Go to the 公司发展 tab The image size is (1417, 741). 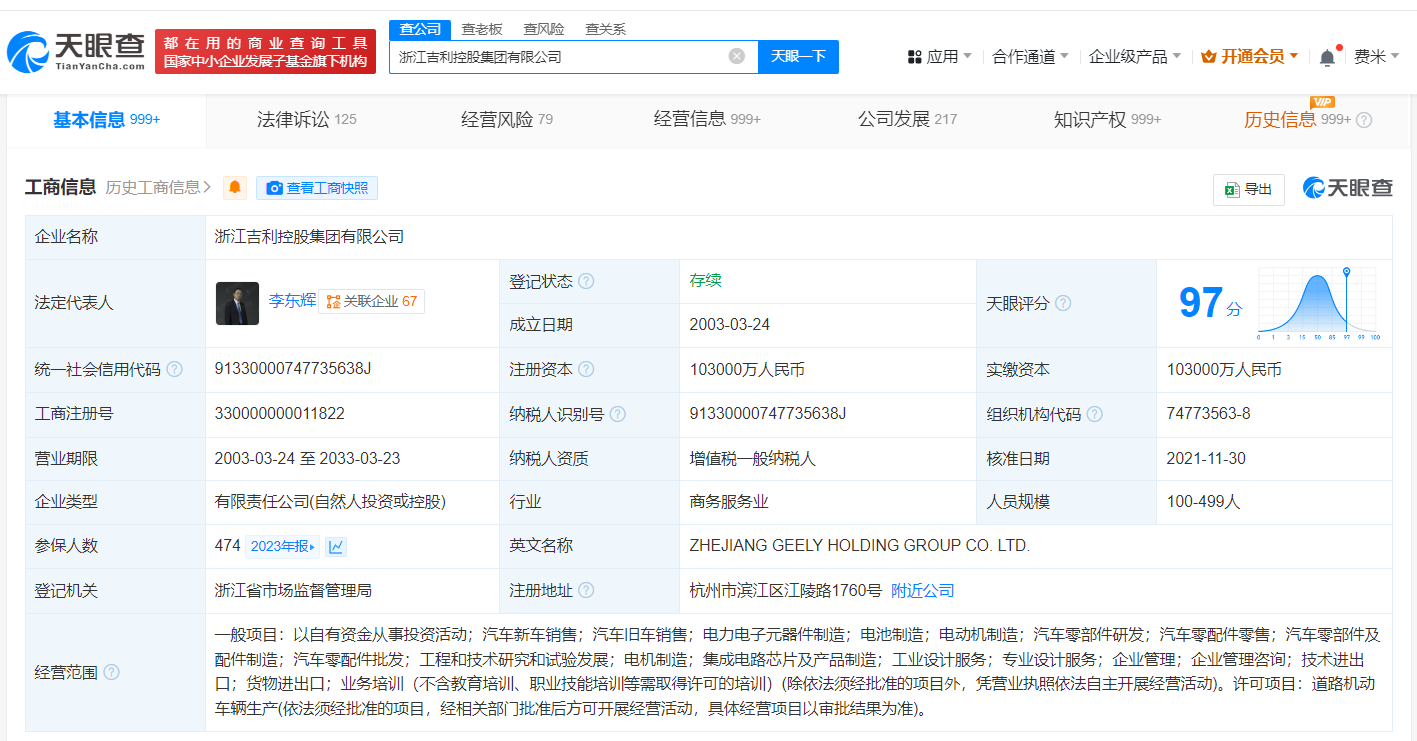coord(907,120)
